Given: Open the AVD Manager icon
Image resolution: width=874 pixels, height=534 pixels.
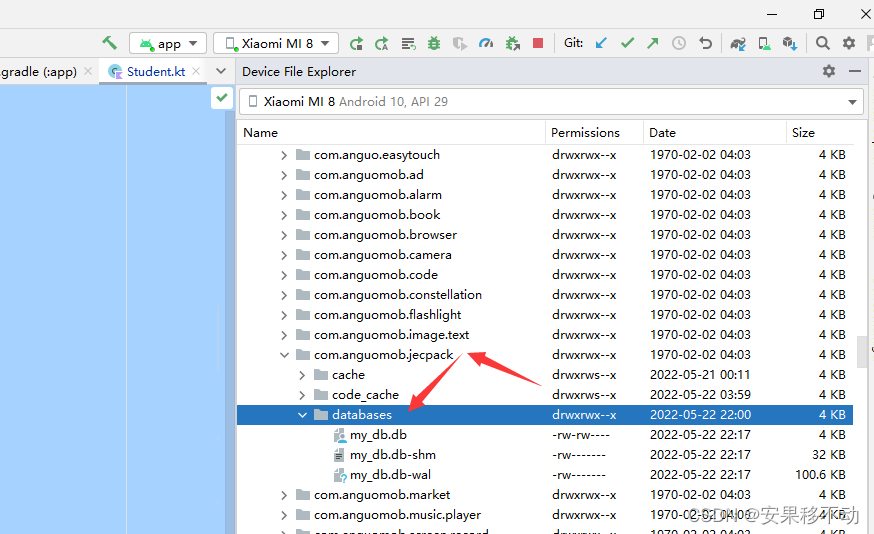Looking at the screenshot, I should click(x=764, y=43).
